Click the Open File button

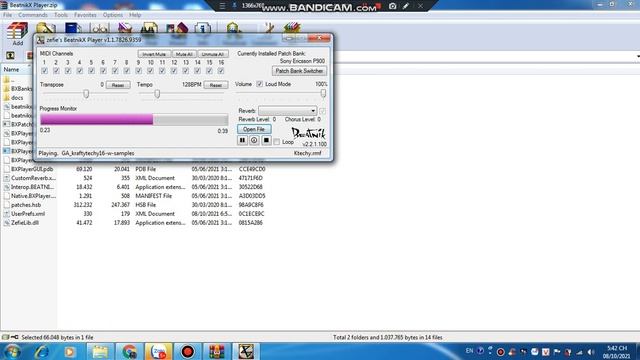[254, 129]
